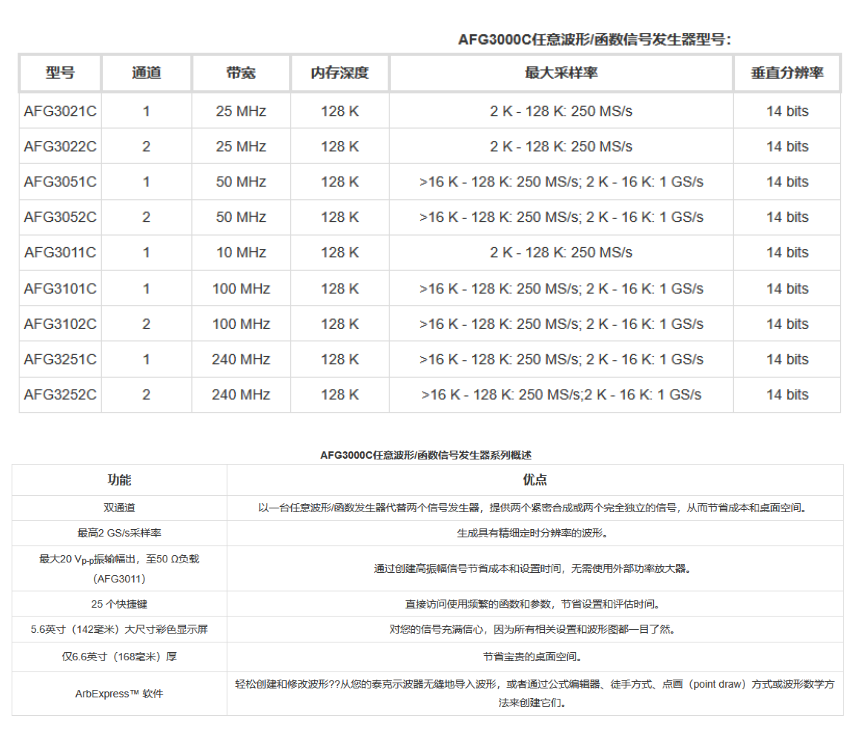Click "128 K" memory depth in AFG3101C row
860x730 pixels.
tap(340, 288)
